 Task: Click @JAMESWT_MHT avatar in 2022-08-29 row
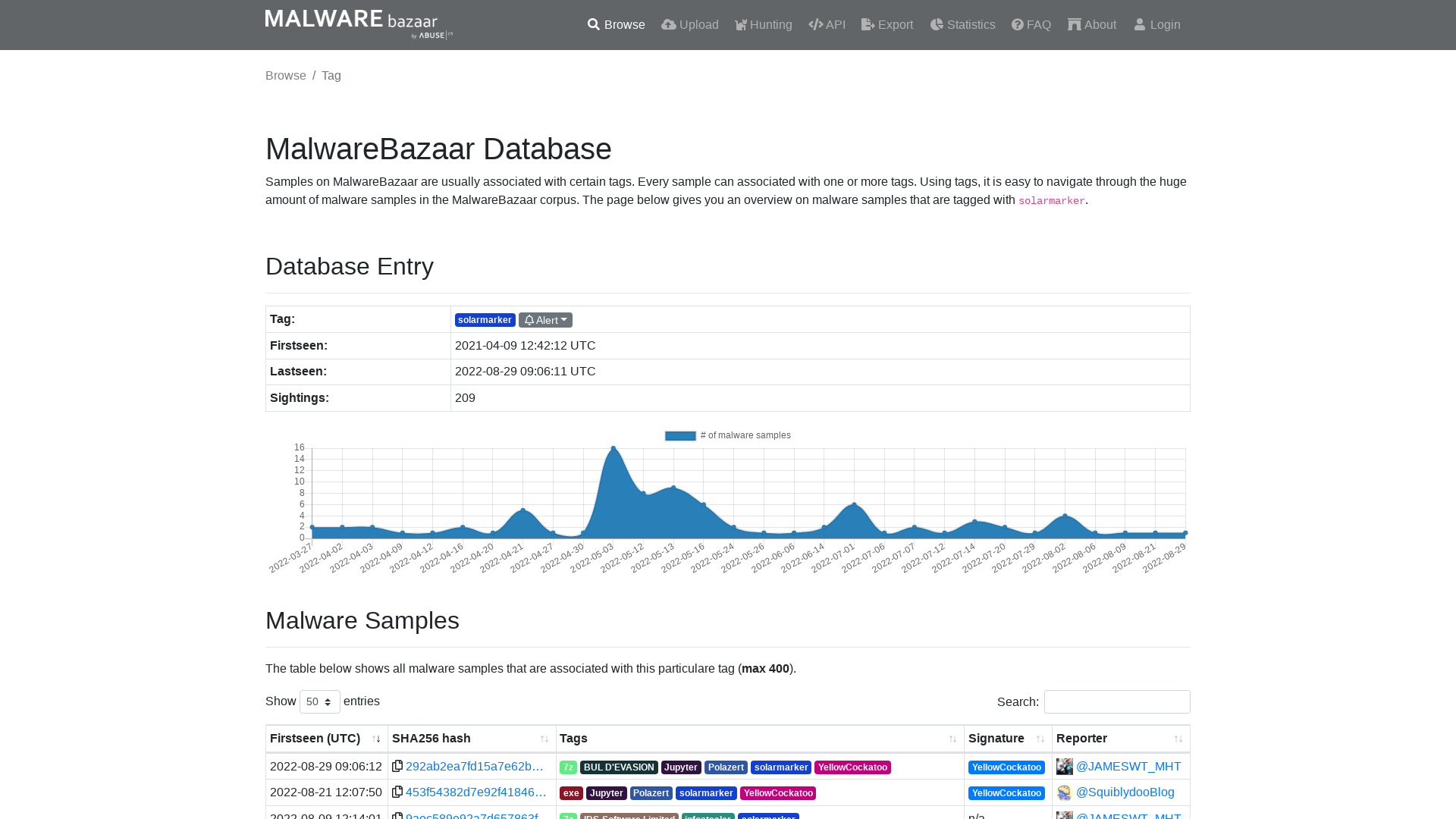(1064, 767)
